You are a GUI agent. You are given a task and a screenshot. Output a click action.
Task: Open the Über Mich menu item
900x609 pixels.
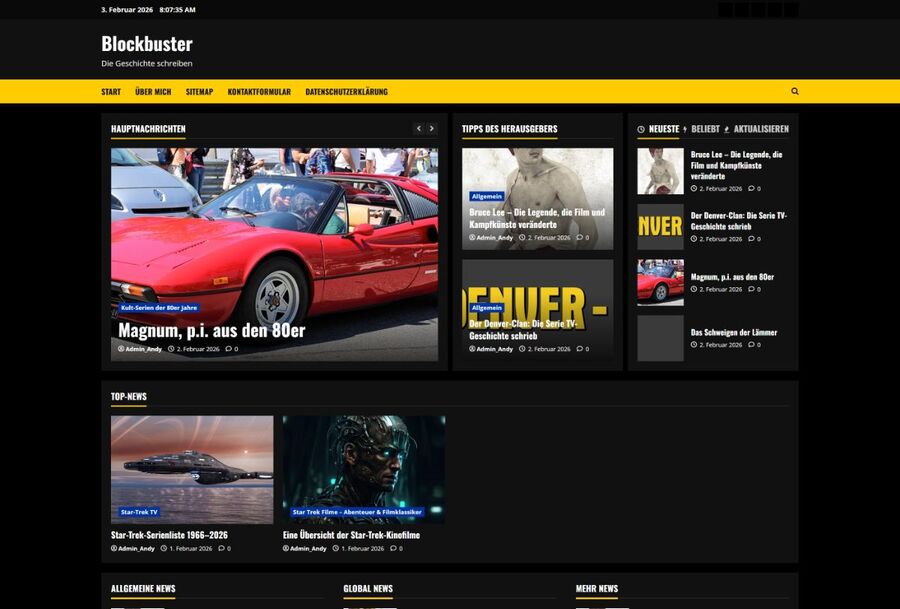153,92
